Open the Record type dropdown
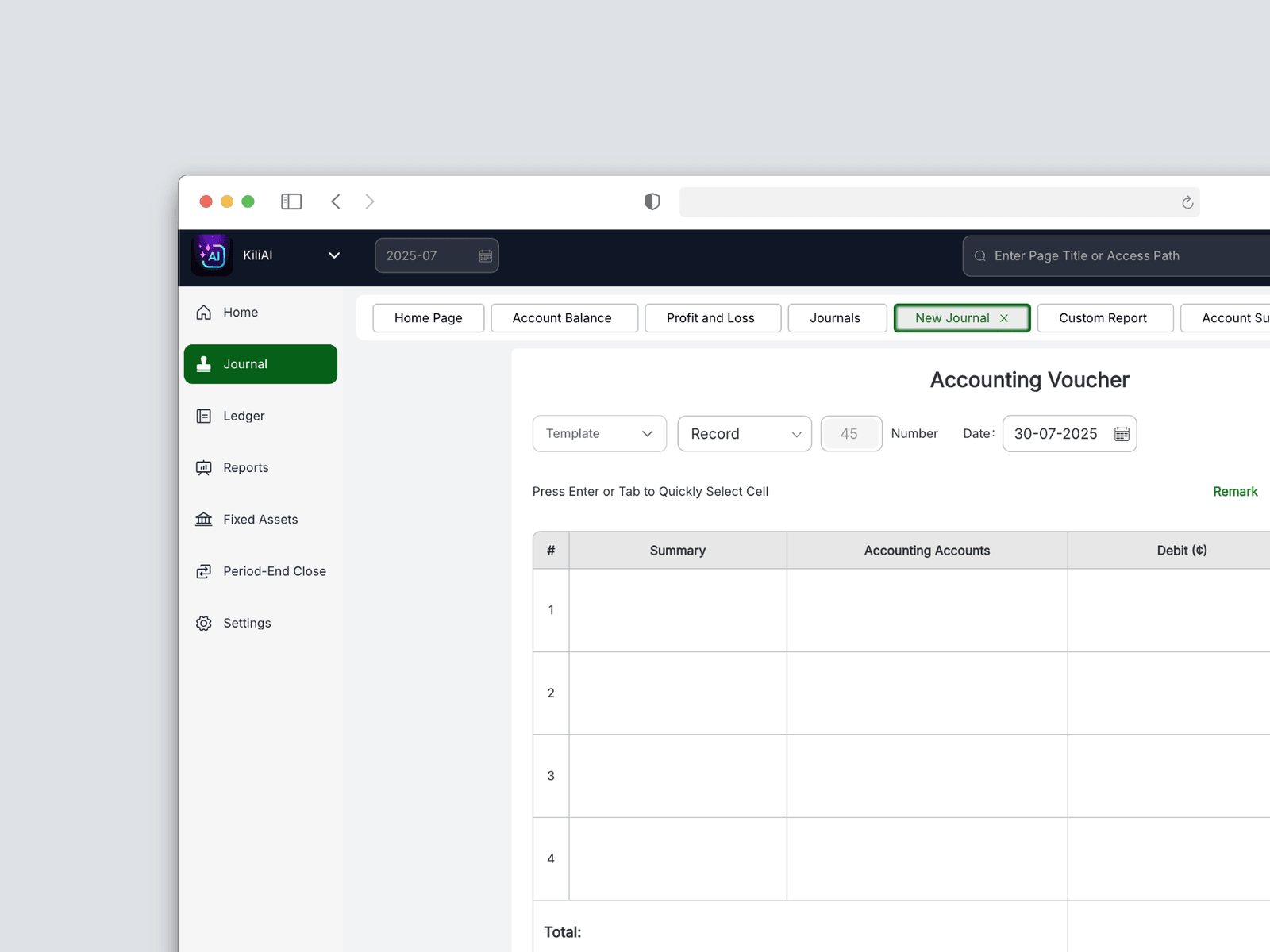Image resolution: width=1270 pixels, height=952 pixels. point(745,434)
